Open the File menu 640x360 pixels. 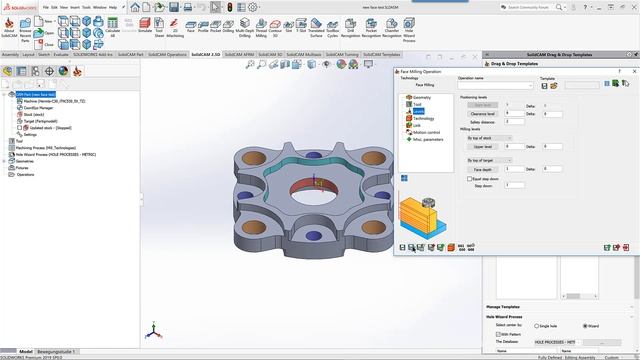click(x=46, y=7)
